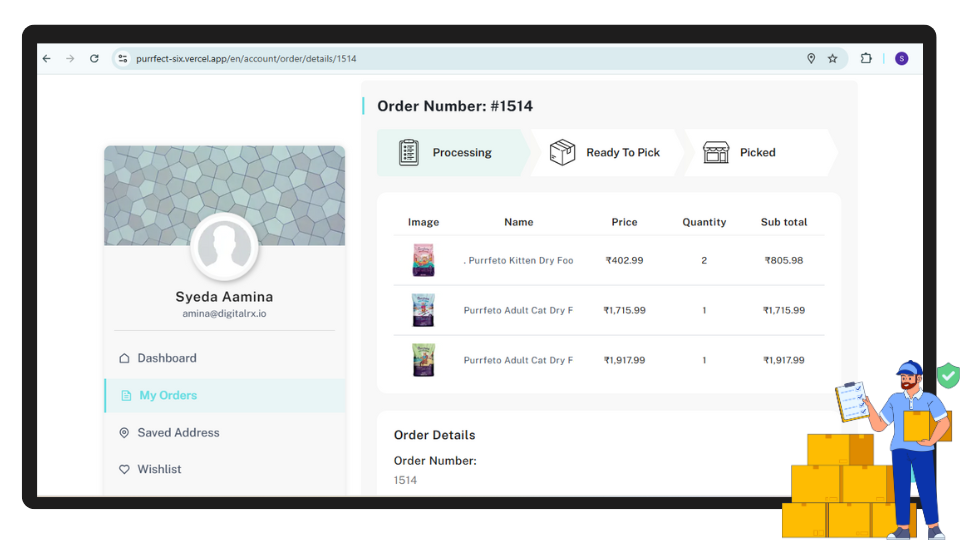The image size is (960, 540).
Task: Click the Sub total column header
Action: [x=784, y=222]
